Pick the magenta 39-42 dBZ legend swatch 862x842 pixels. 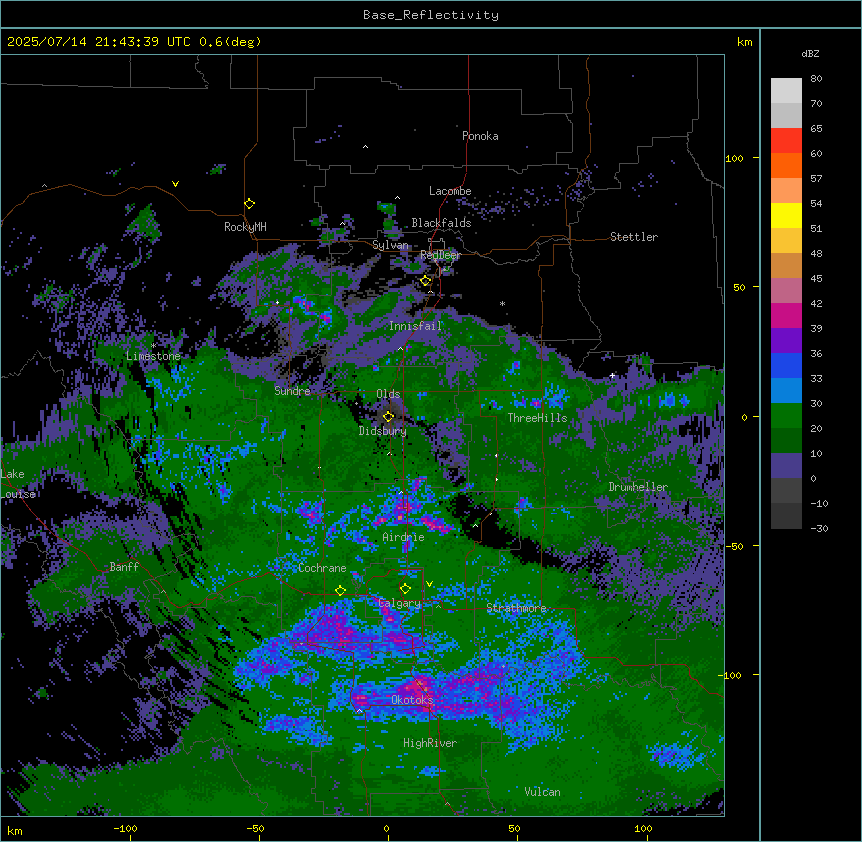point(786,315)
